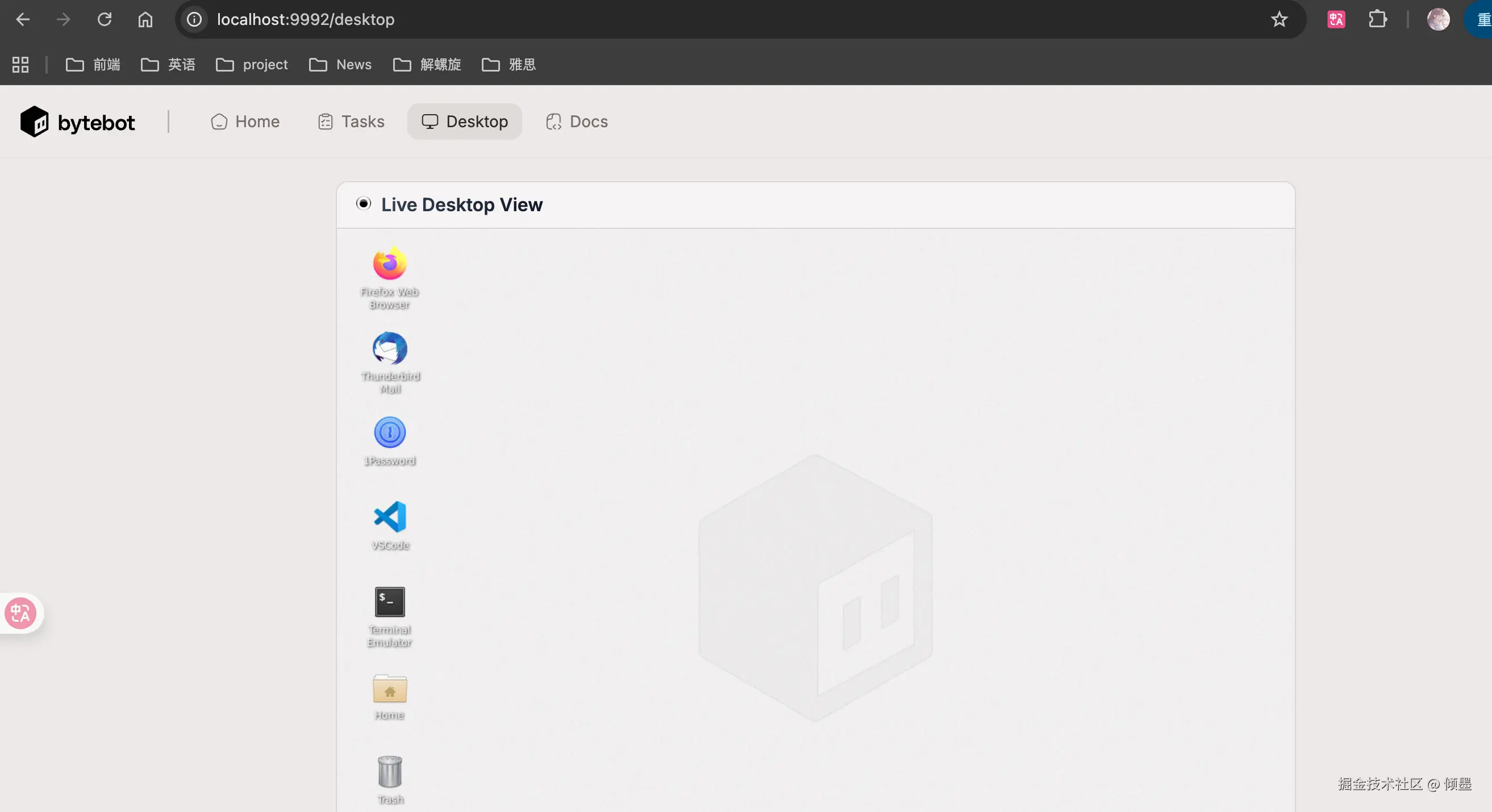
Task: Open the Home folder icon on the desktop
Action: (389, 690)
